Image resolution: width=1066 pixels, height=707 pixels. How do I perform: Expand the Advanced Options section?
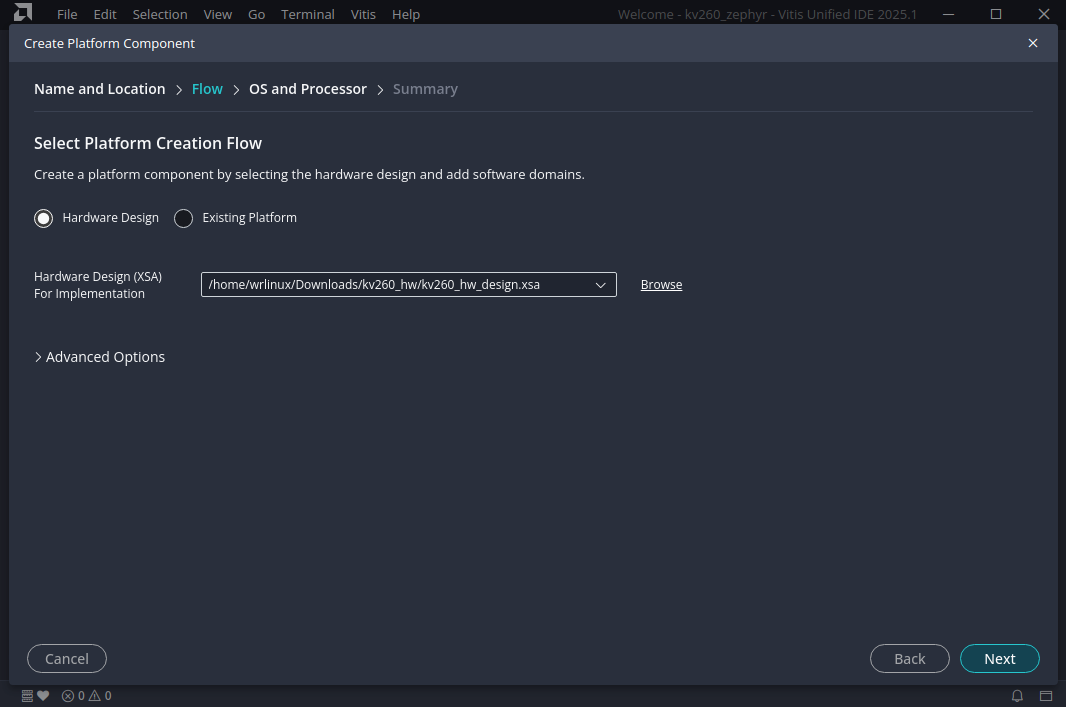pos(100,357)
